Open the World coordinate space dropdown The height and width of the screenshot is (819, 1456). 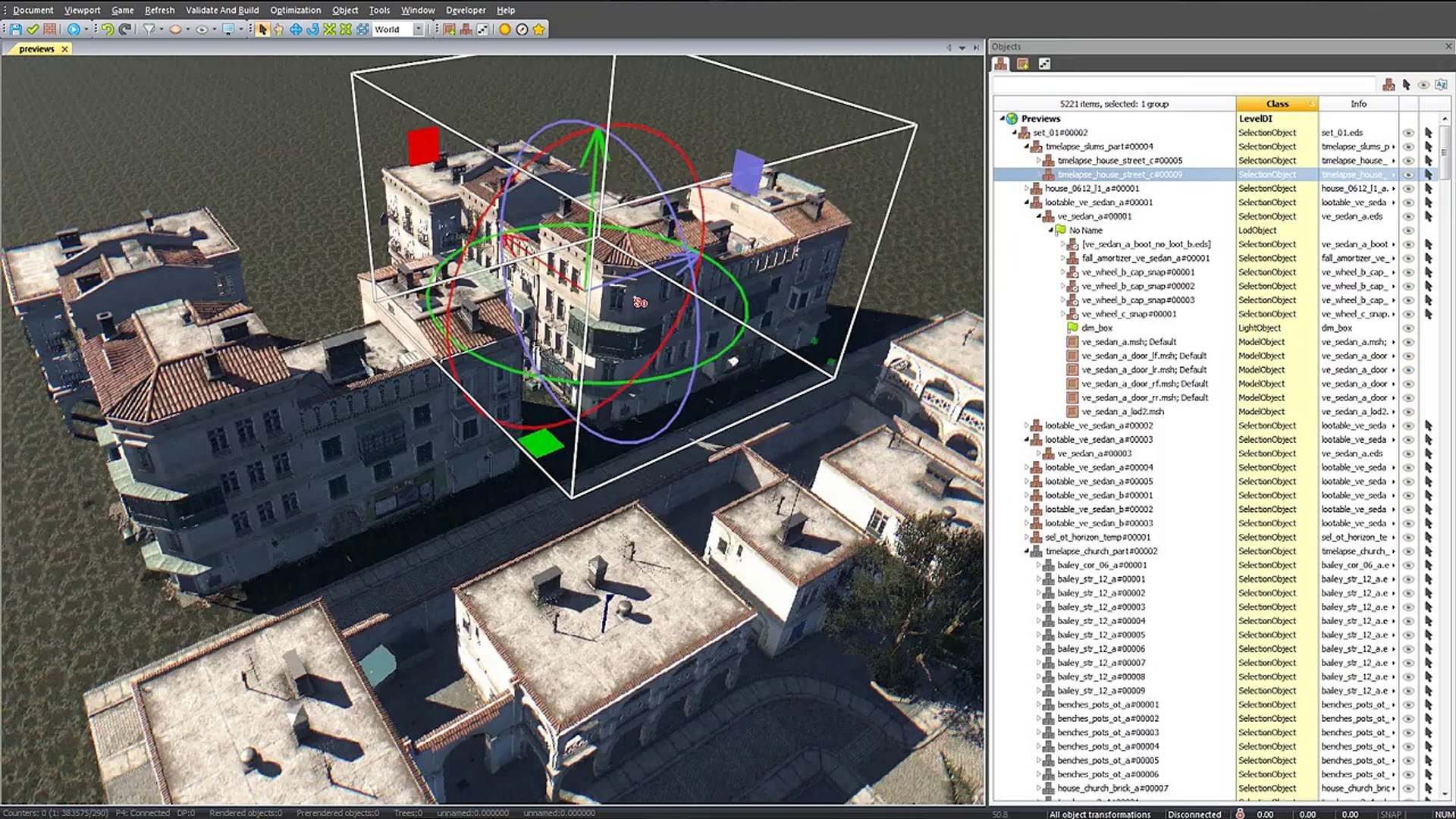[418, 30]
